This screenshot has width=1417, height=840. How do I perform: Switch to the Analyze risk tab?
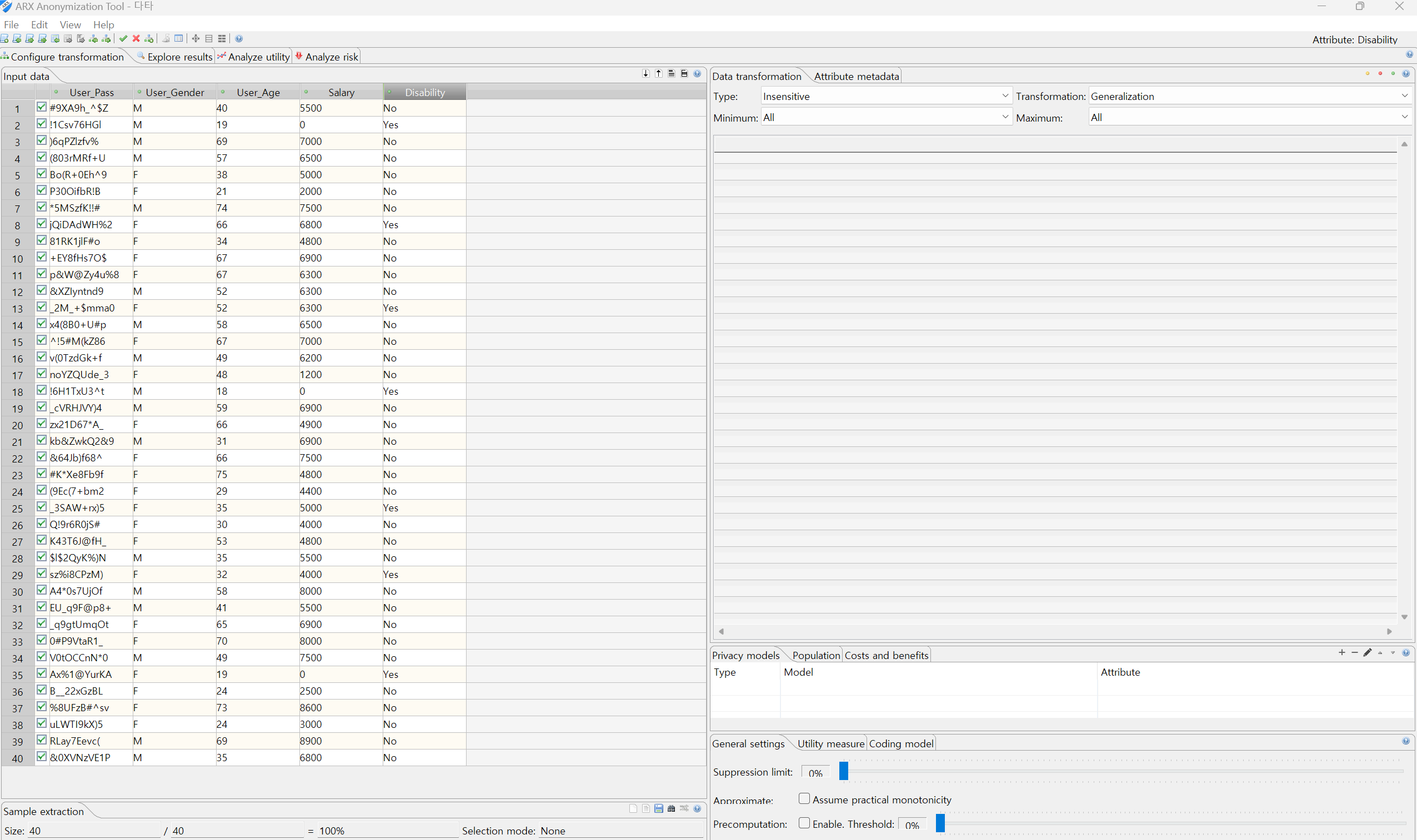[327, 57]
